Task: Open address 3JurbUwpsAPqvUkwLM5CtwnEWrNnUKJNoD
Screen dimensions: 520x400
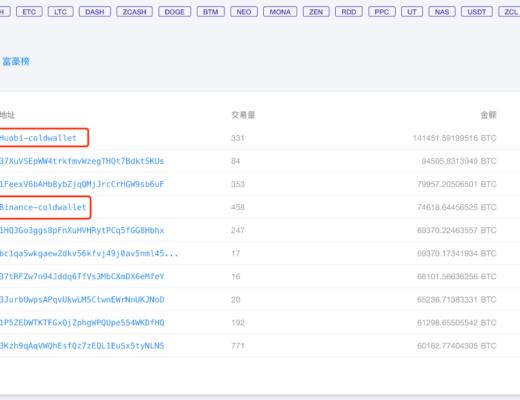Action: pyautogui.click(x=82, y=299)
